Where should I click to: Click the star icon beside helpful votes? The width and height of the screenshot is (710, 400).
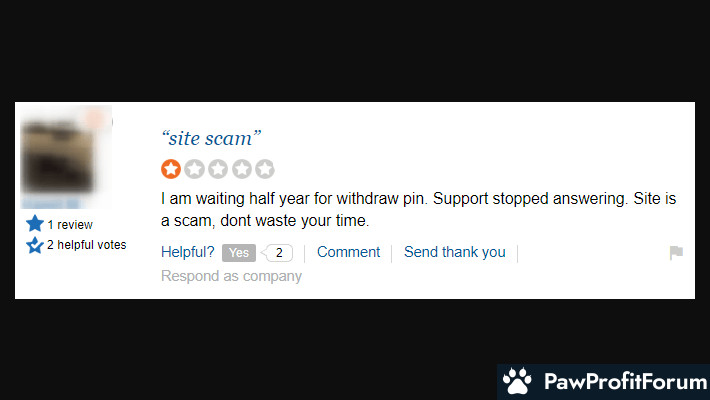35,245
